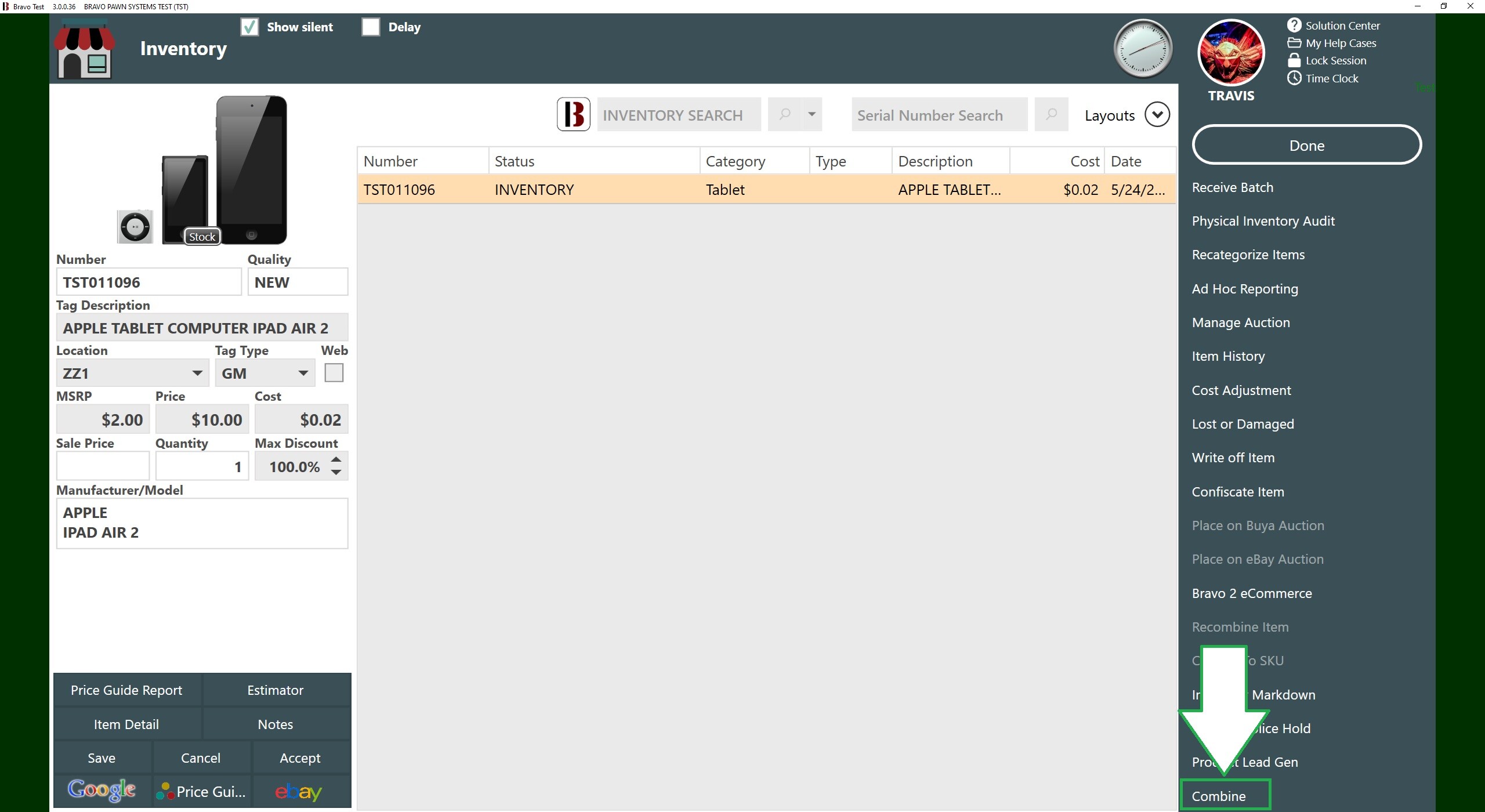This screenshot has height=812, width=1485.
Task: Open inventory search options dropdown arrow
Action: click(812, 114)
